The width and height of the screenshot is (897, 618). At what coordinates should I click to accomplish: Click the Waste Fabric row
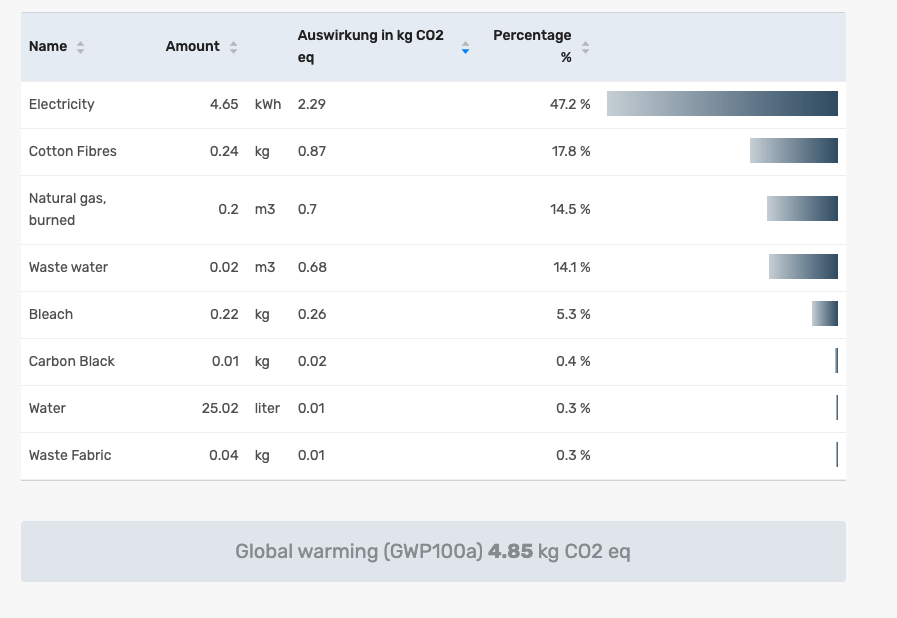(70, 455)
